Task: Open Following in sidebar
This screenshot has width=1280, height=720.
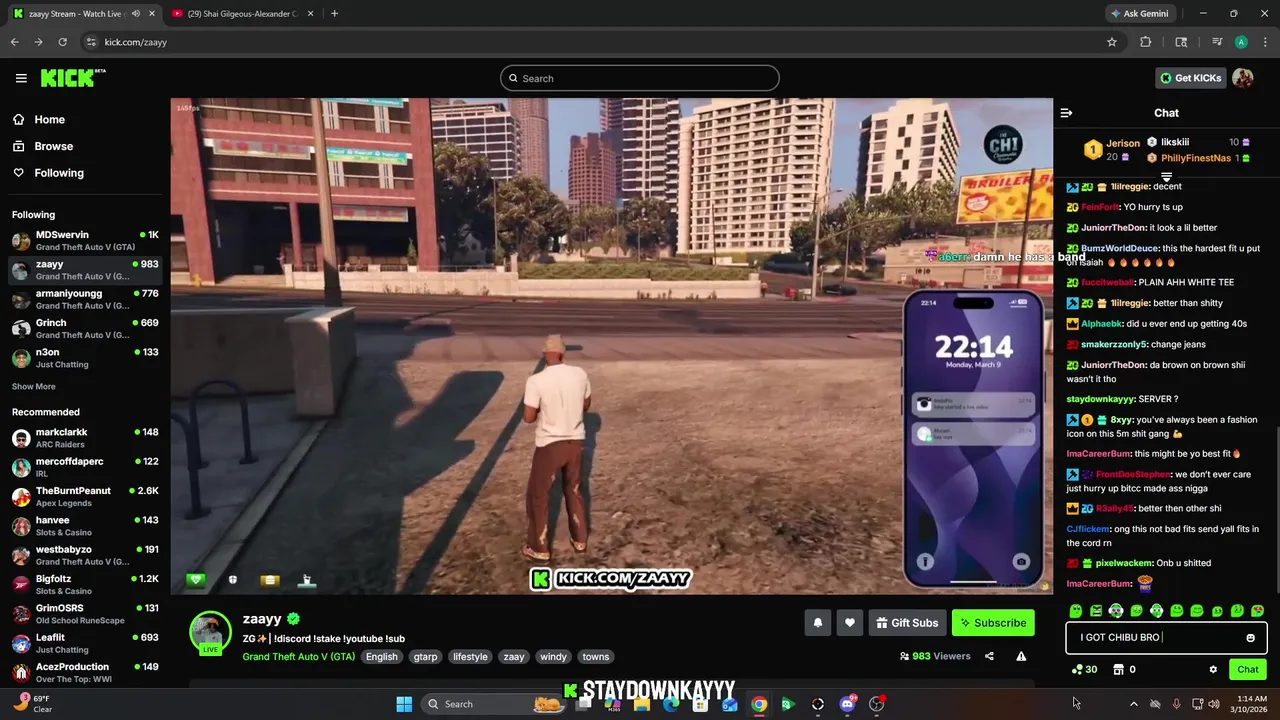Action: click(x=48, y=173)
